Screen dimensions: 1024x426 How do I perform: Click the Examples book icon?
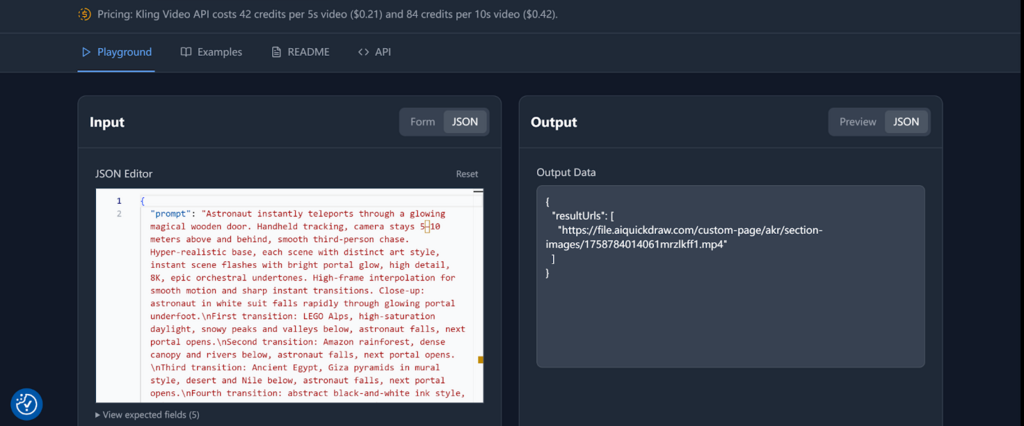[186, 52]
